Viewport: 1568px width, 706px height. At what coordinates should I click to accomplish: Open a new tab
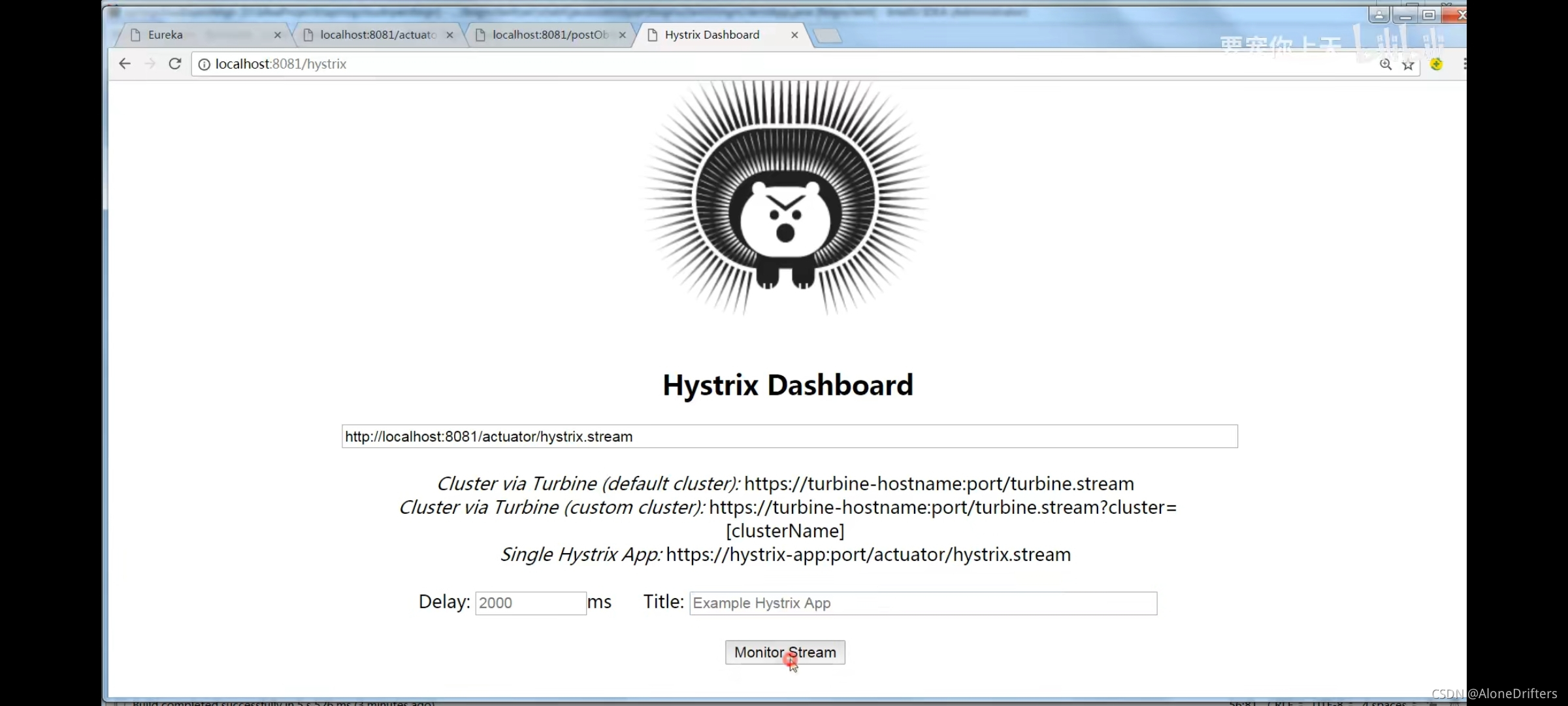(828, 35)
